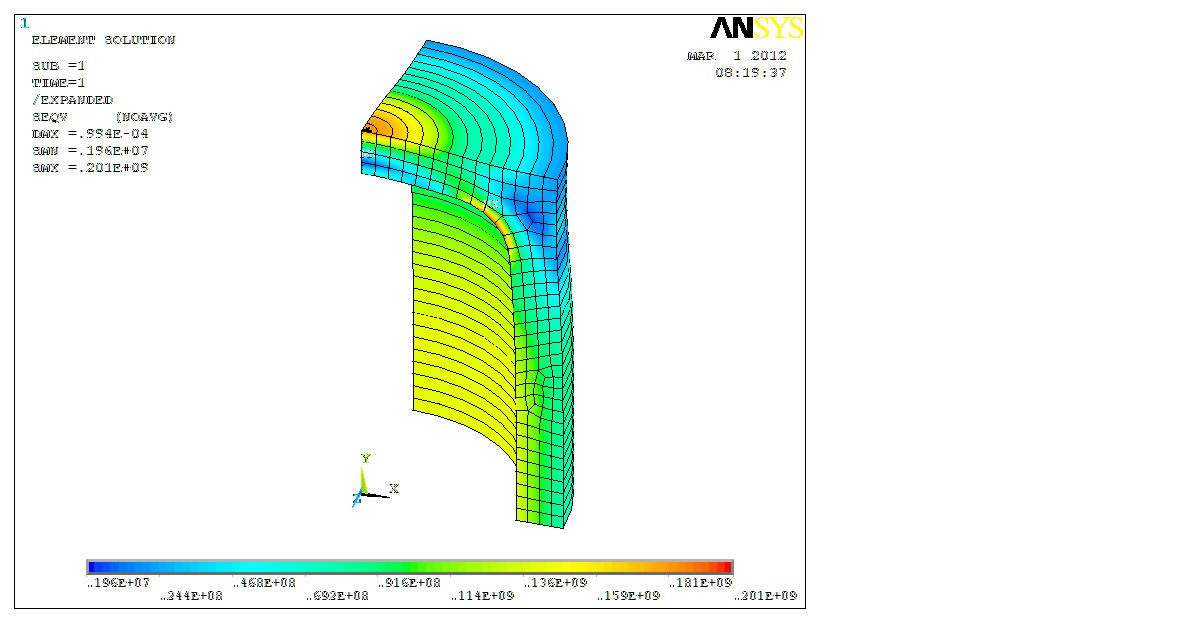This screenshot has height=623, width=1189.
Task: Click the X axis label of the triad
Action: (x=394, y=489)
